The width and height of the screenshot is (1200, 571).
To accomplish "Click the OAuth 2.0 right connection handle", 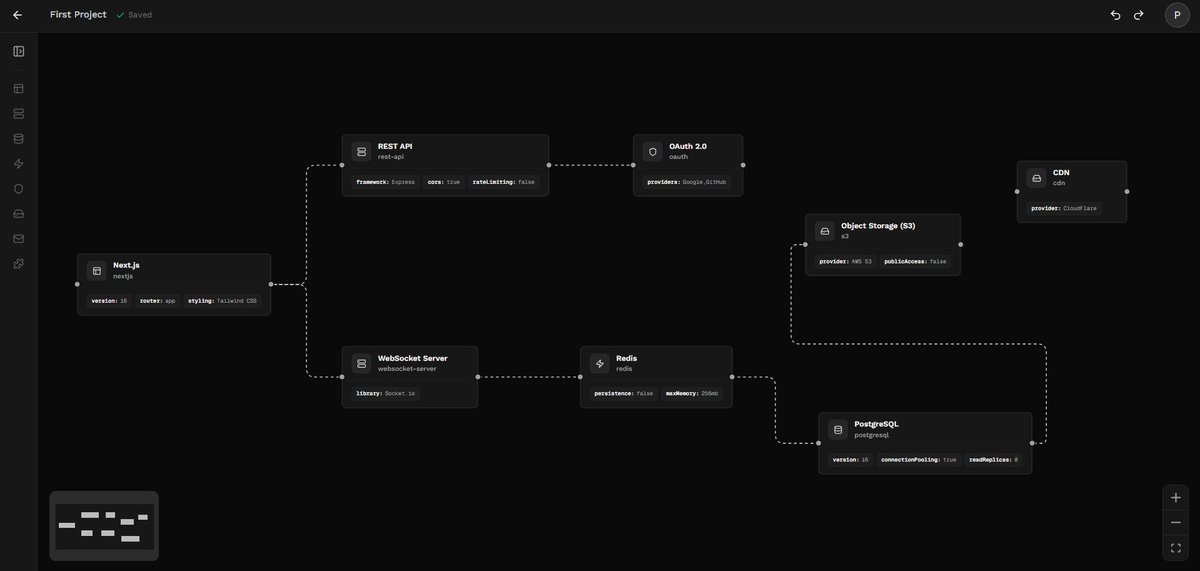I will click(743, 165).
